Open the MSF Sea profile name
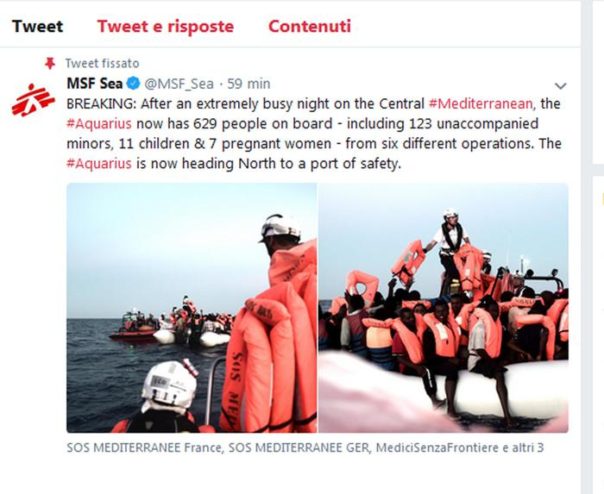 (x=95, y=83)
